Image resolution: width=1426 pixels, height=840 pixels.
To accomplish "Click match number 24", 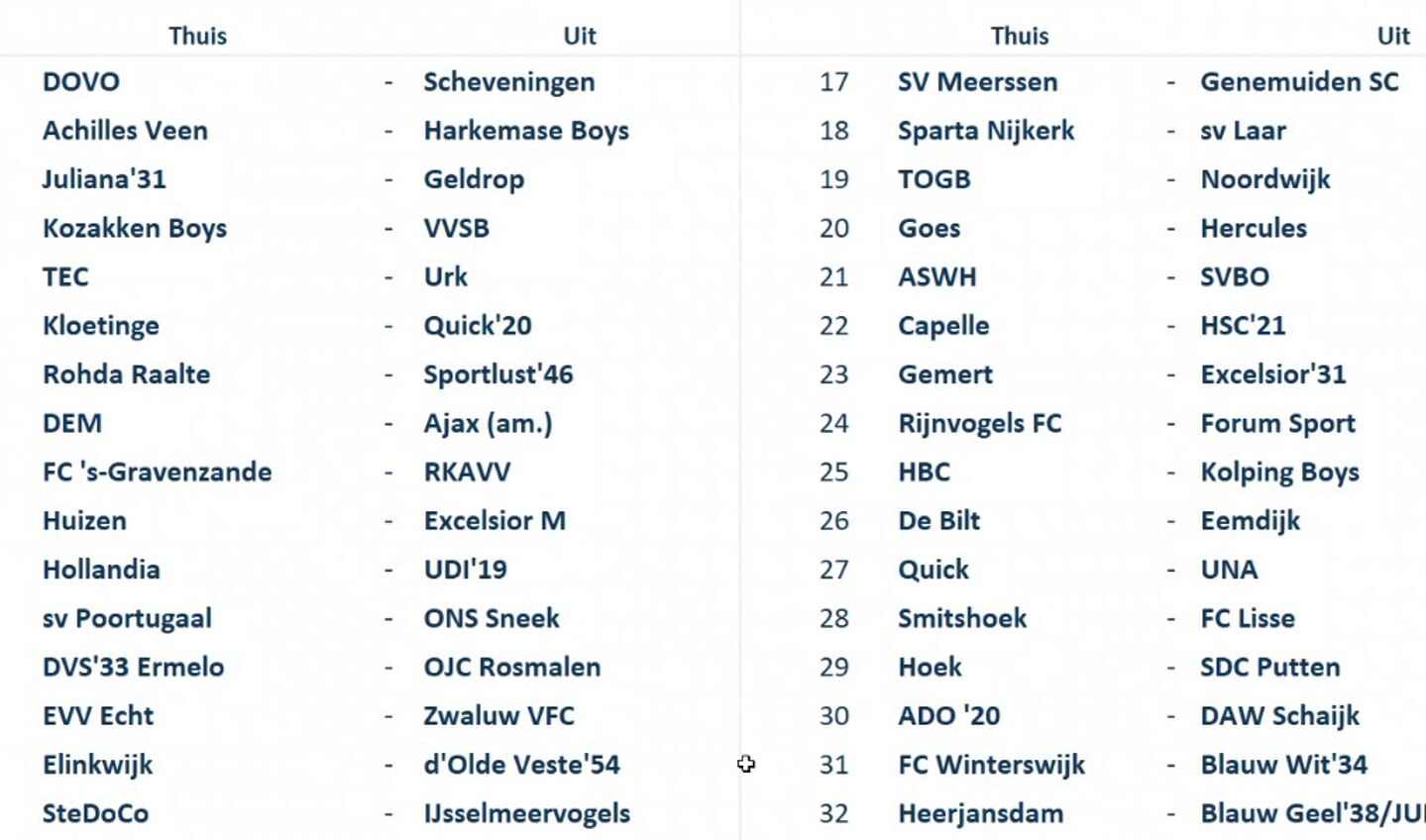I will click(x=834, y=424).
